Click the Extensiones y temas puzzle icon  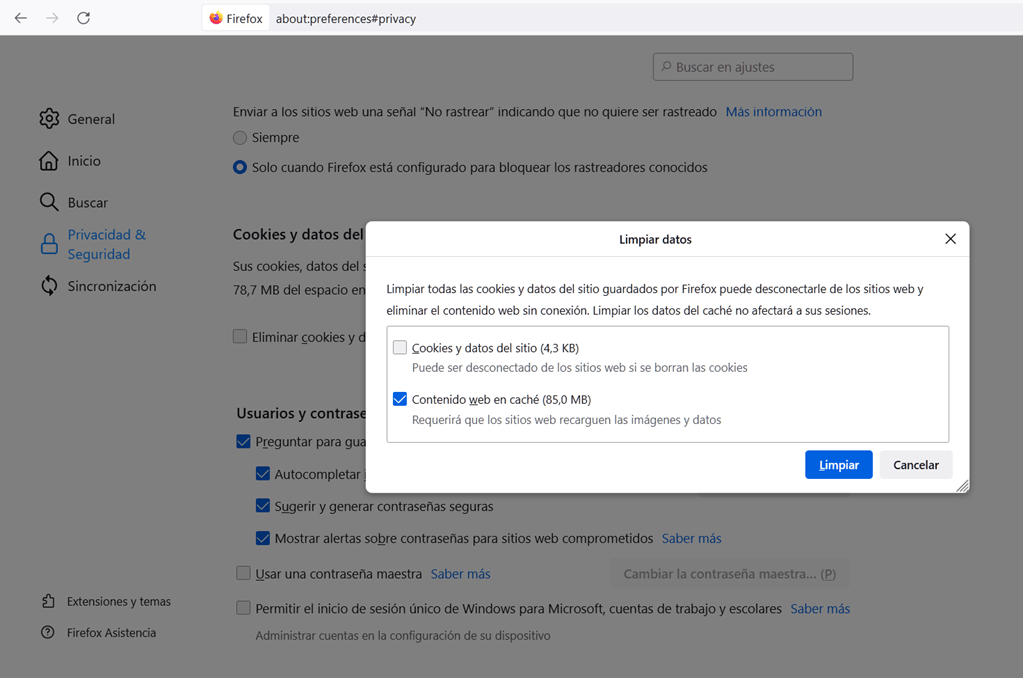click(x=48, y=601)
